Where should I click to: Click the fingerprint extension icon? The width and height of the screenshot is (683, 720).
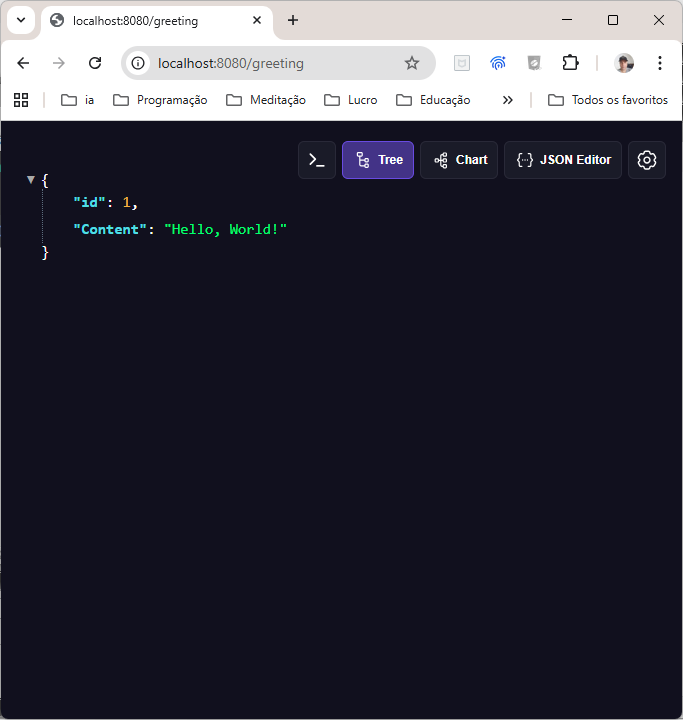(498, 63)
